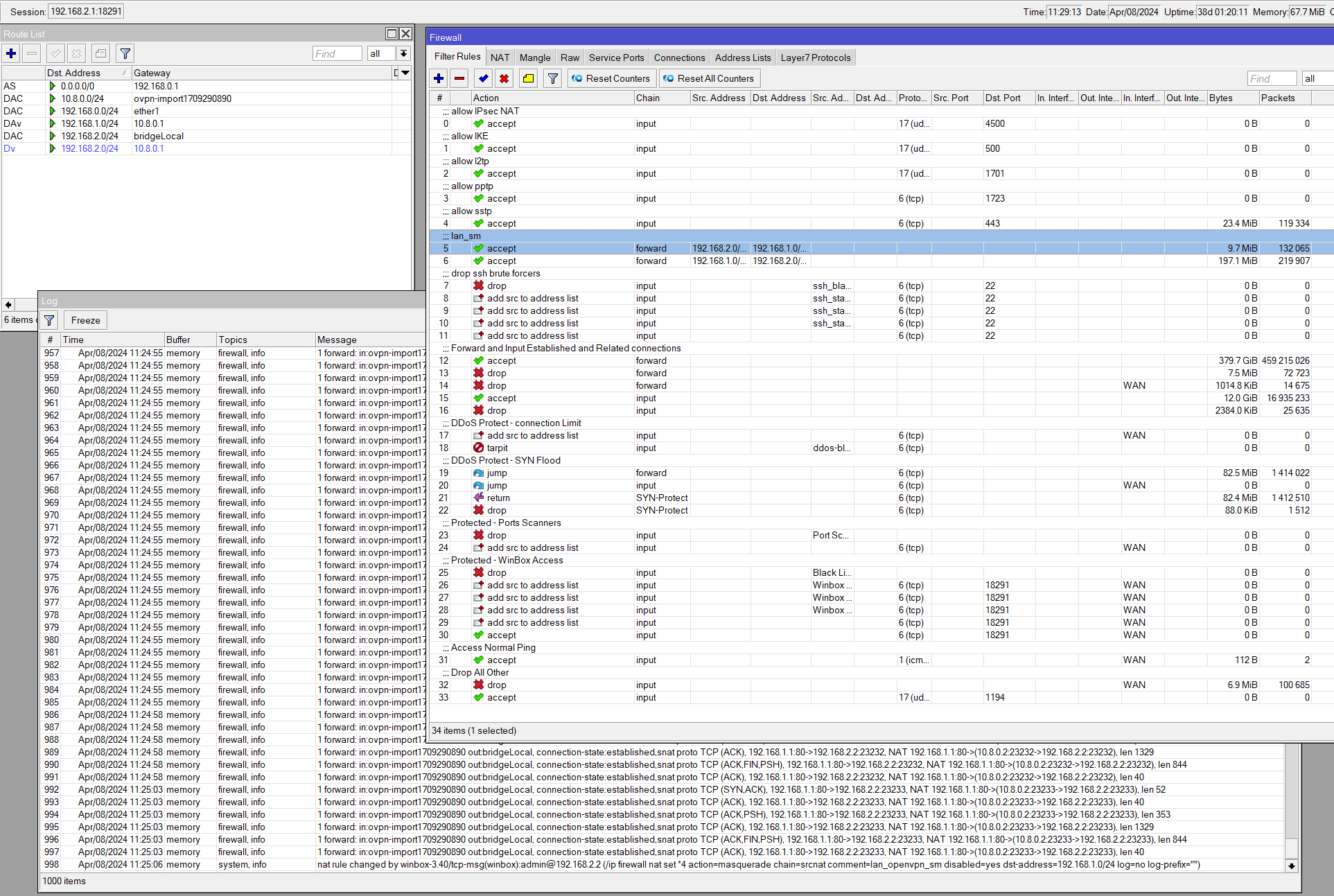Image resolution: width=1334 pixels, height=896 pixels.
Task: Select log entry 989 row
Action: (662, 753)
